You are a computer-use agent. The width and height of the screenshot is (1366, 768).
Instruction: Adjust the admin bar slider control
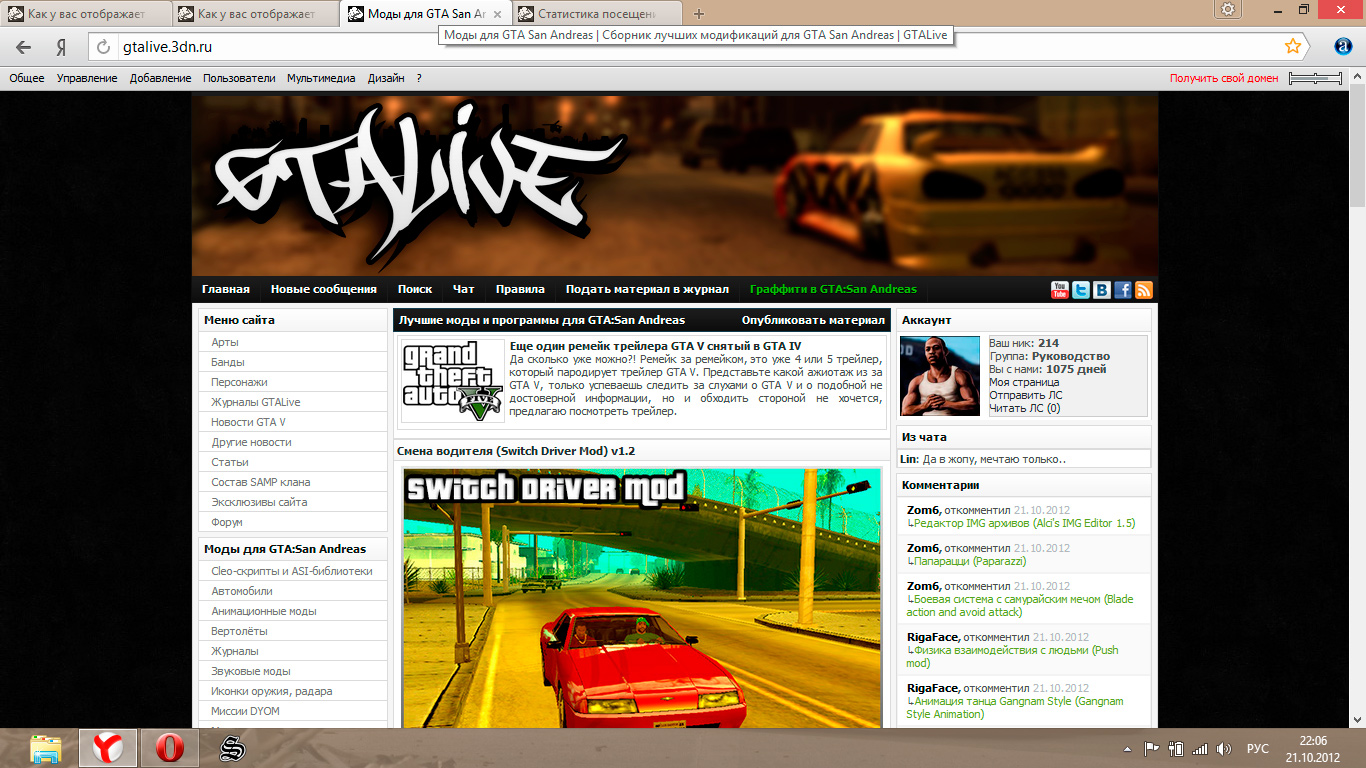1315,78
